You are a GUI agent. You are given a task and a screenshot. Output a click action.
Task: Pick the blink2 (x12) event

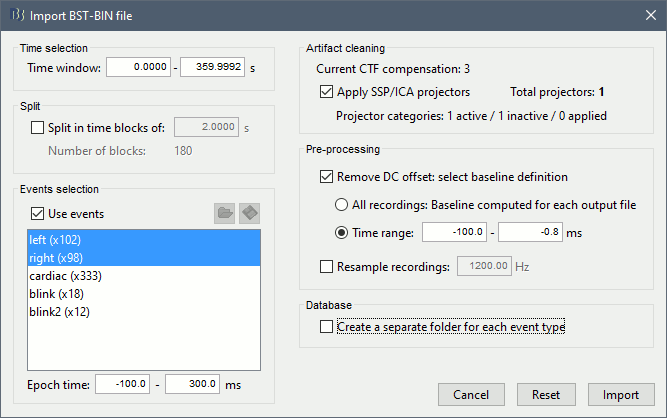tap(62, 311)
